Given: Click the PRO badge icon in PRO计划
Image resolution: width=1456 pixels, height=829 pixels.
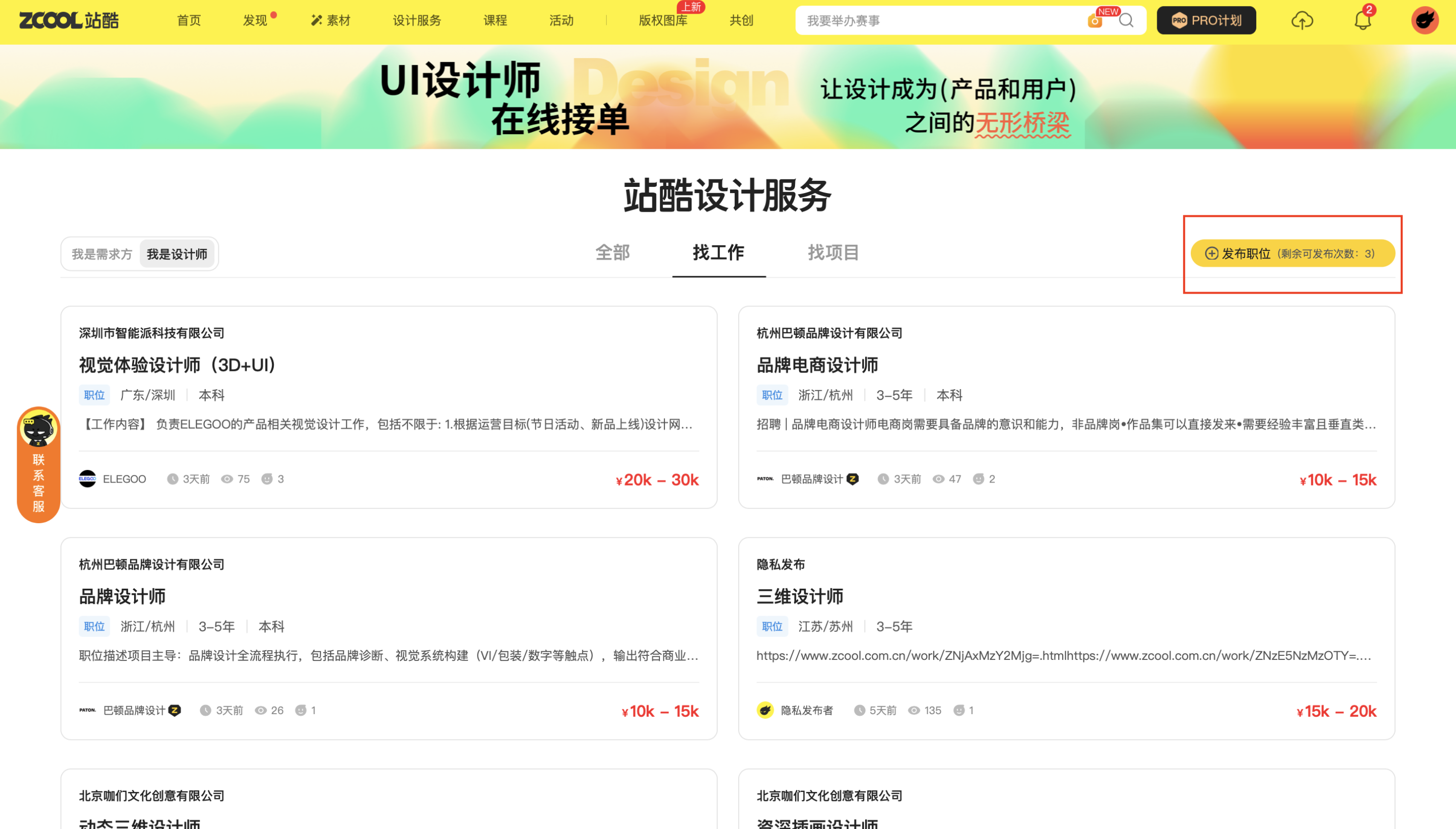Looking at the screenshot, I should point(1179,21).
